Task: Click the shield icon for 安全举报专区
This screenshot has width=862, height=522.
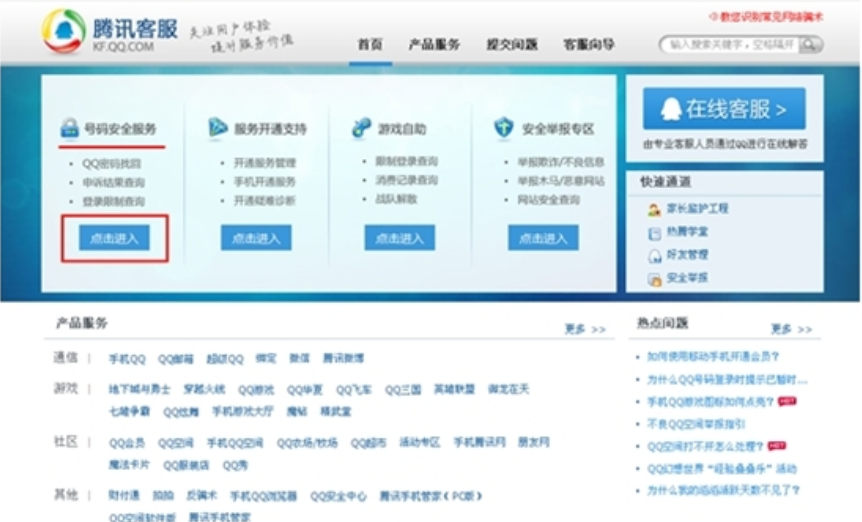Action: tap(504, 128)
